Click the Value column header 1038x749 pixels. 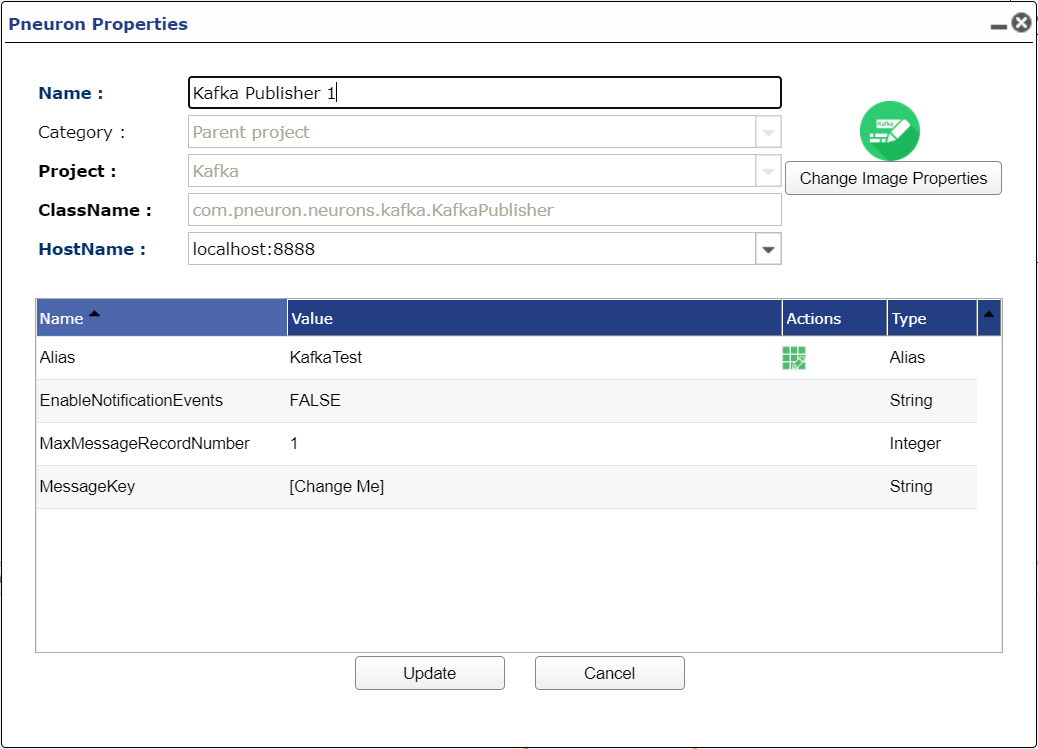point(535,318)
